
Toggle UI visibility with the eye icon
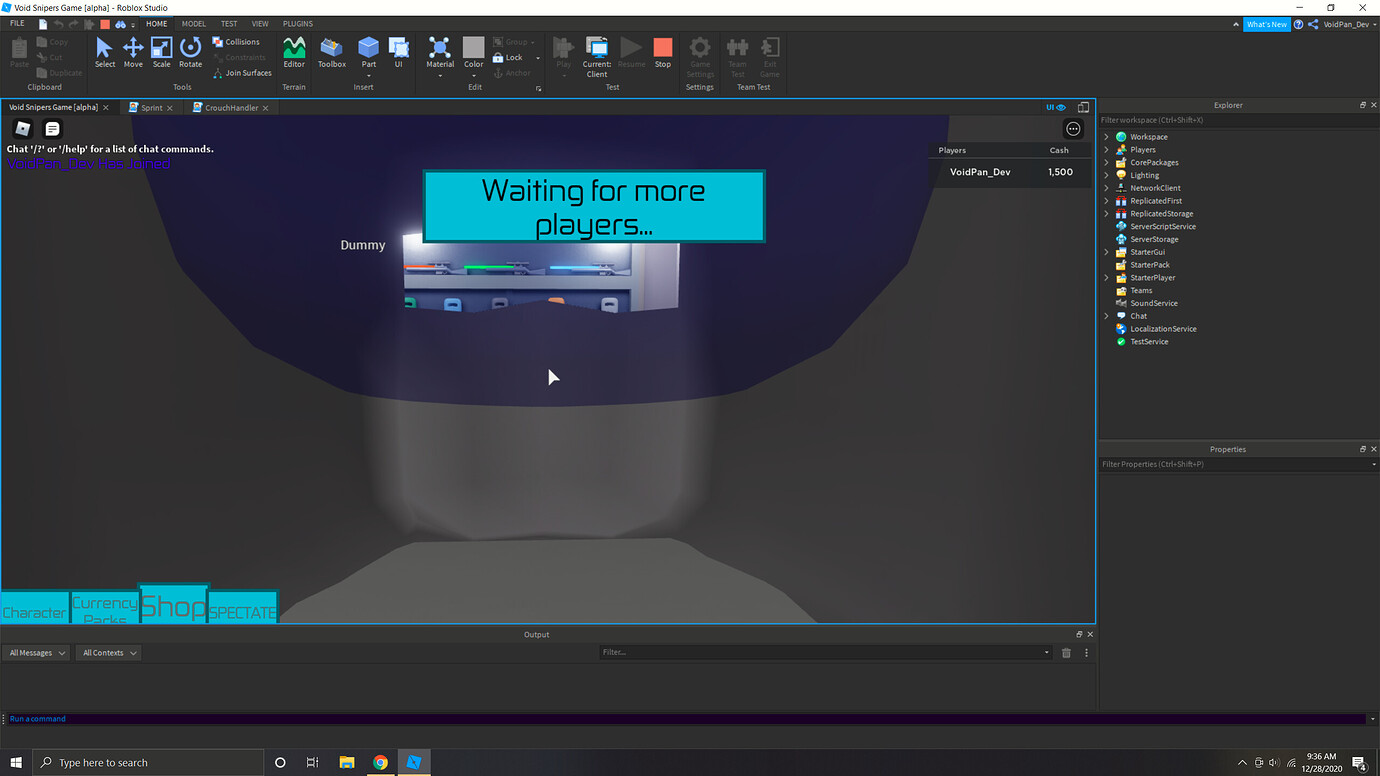1060,107
